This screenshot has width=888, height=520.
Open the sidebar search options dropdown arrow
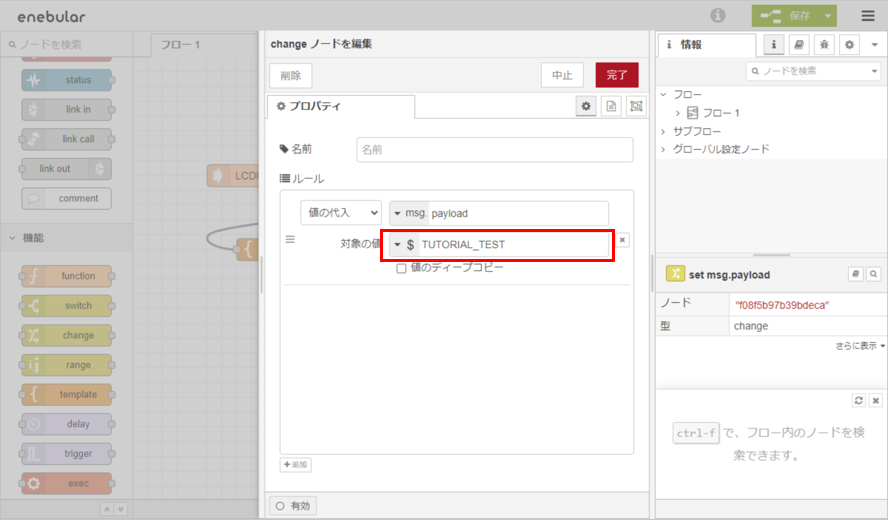pos(874,71)
